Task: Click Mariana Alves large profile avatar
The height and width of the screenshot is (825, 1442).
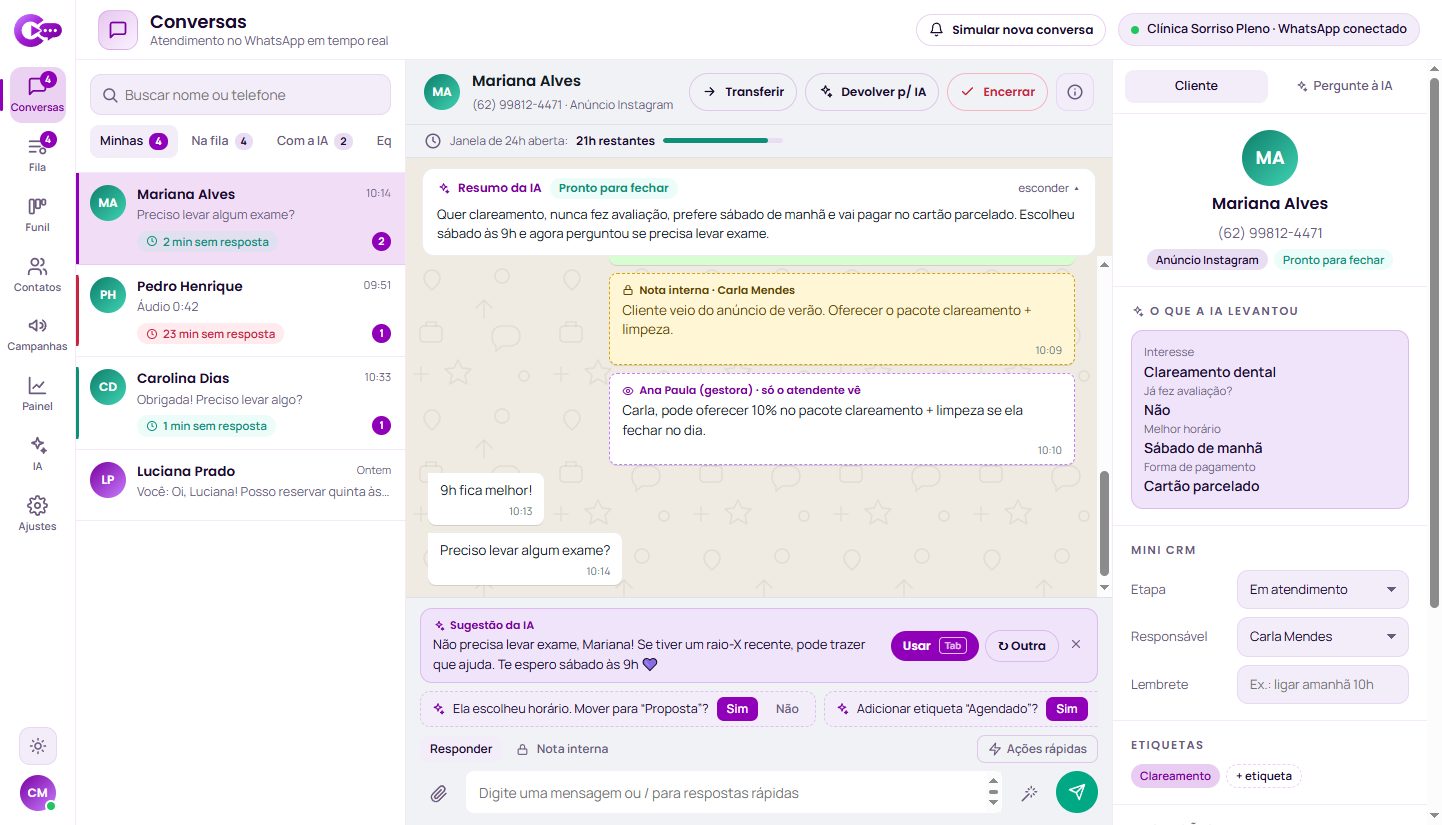Action: pos(1270,158)
